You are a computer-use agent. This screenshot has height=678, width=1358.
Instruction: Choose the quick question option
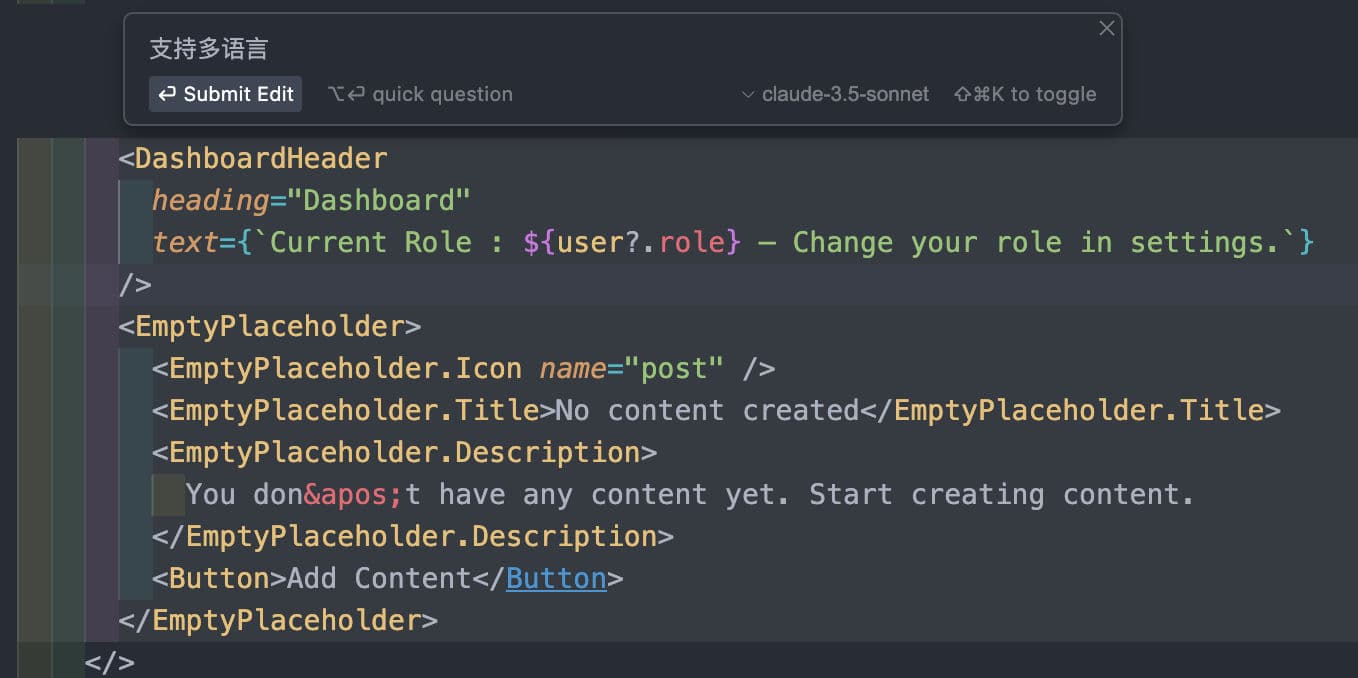tap(420, 94)
